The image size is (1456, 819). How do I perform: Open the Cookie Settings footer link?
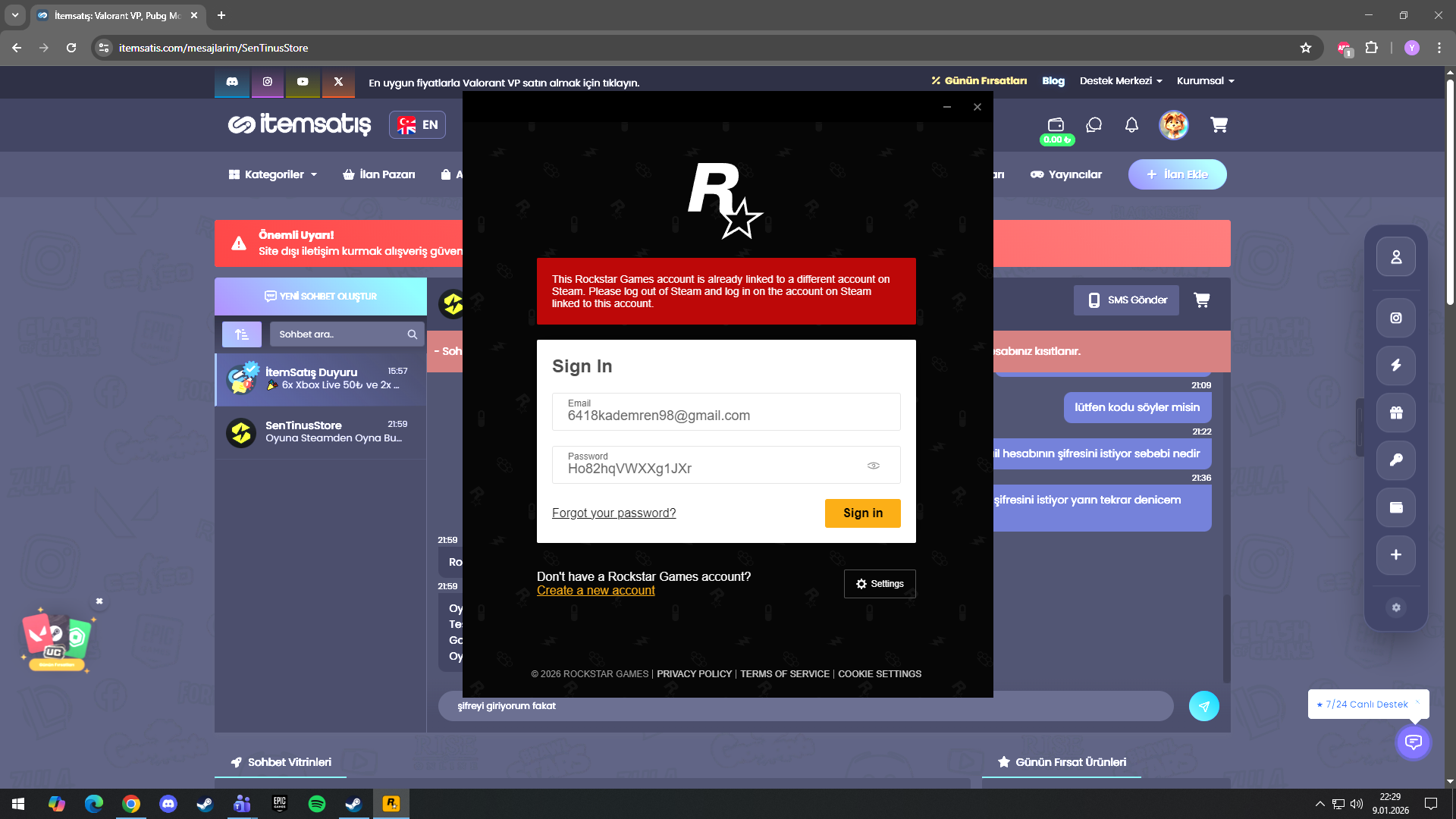point(880,674)
